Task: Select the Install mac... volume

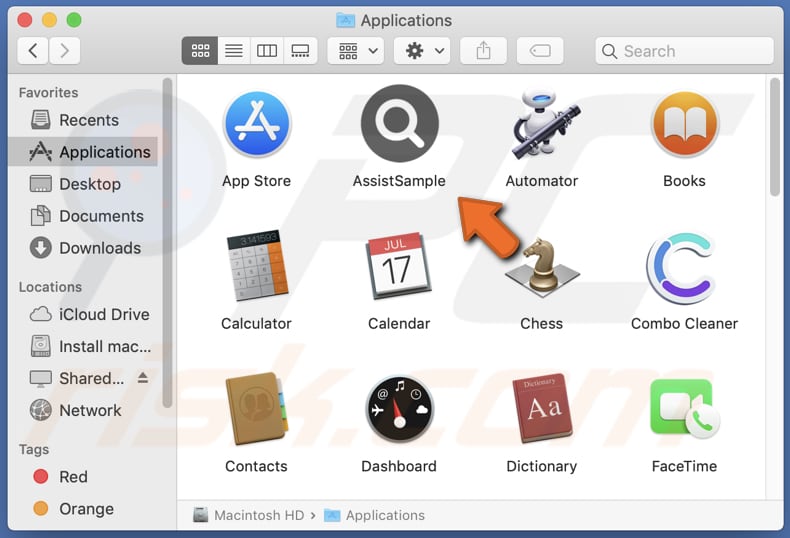Action: 84,347
